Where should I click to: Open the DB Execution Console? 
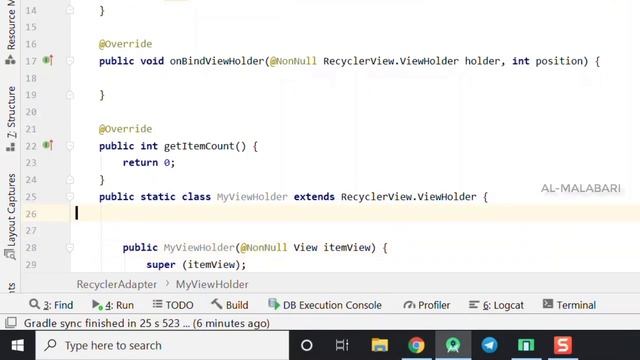point(325,305)
